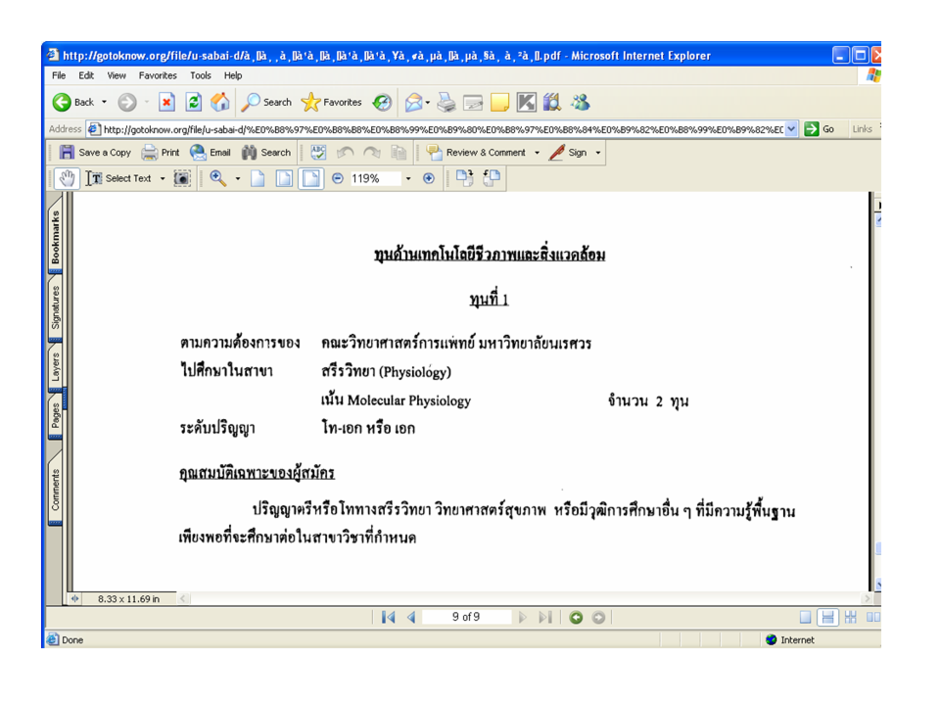Viewport: 940px width, 705px height.
Task: Open the Layers side tab
Action: (x=55, y=367)
